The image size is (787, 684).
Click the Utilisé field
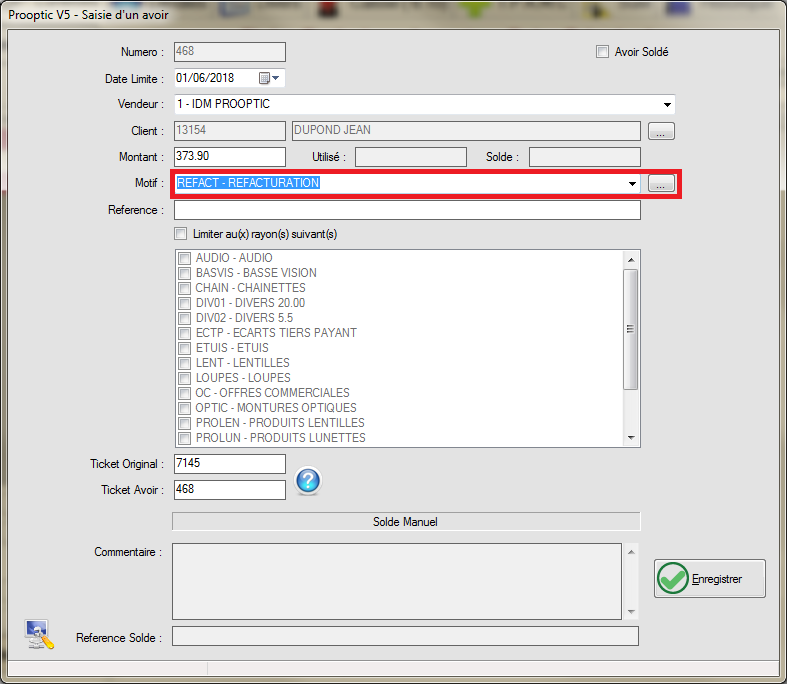411,157
